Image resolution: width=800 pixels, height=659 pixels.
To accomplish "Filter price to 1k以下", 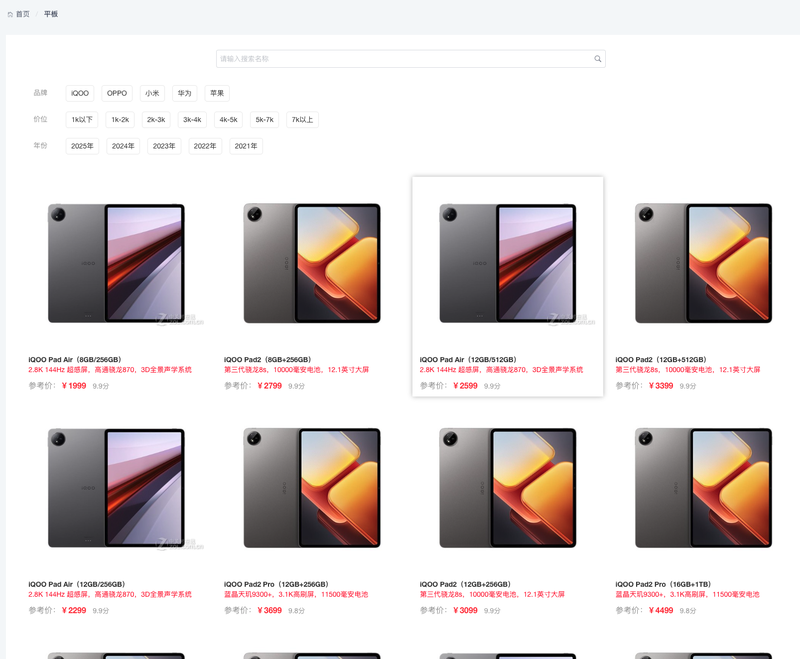I will 82,120.
